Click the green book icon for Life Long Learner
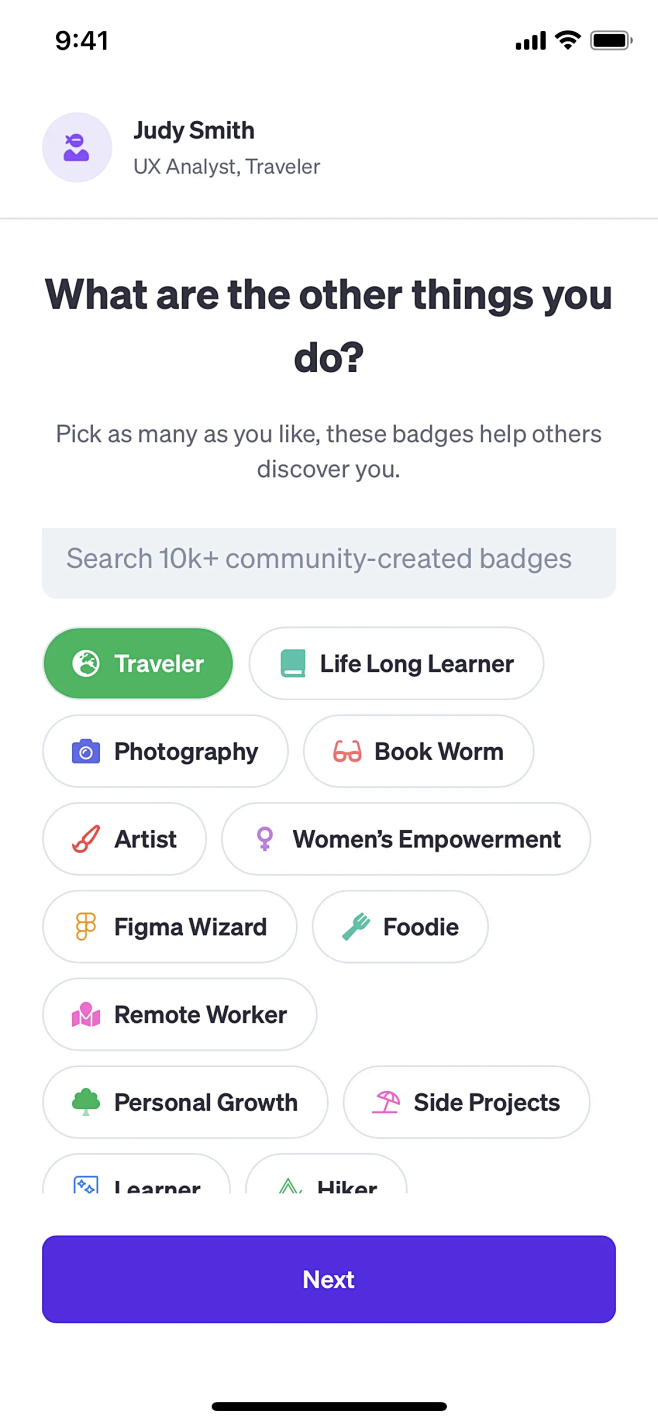Image resolution: width=658 pixels, height=1425 pixels. [292, 663]
